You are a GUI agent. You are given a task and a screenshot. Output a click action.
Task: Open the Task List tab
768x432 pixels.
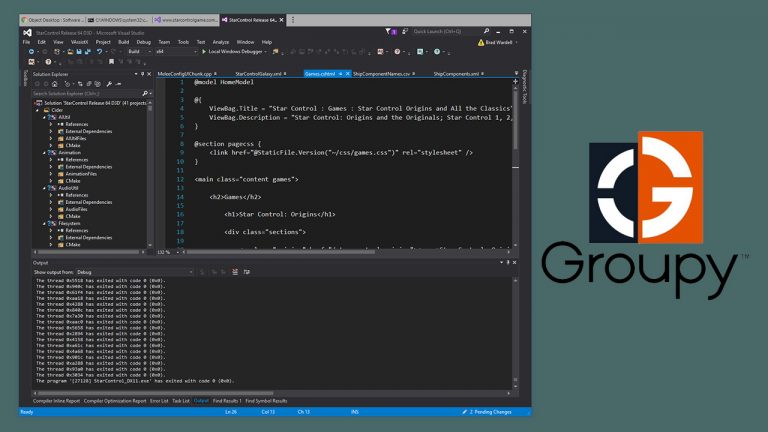tap(181, 401)
